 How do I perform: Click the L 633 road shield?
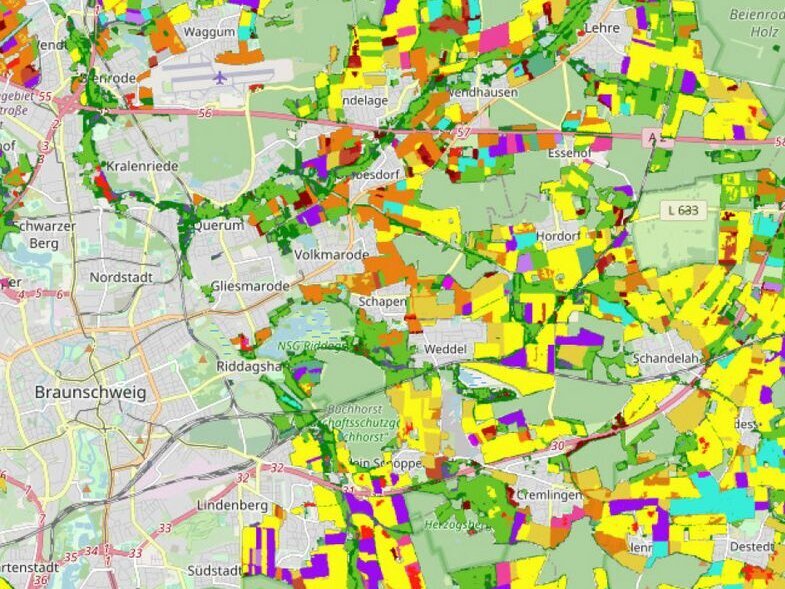pos(685,211)
